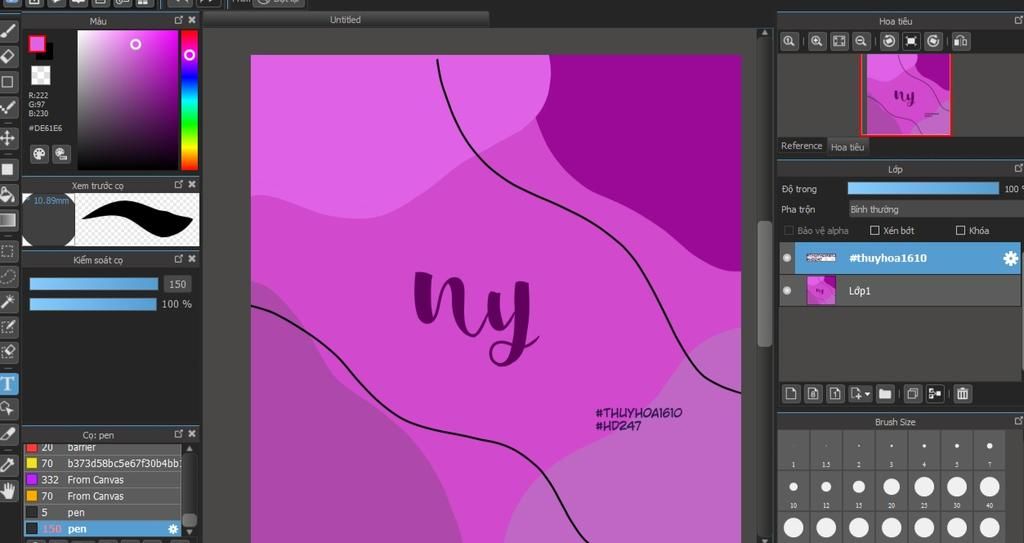
Task: Undock the Xem trước cọ panel
Action: point(179,185)
